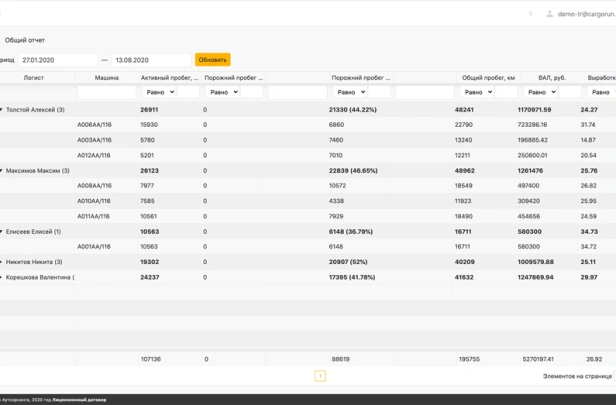Collapse the Елисеев Елисей group

tap(2, 232)
